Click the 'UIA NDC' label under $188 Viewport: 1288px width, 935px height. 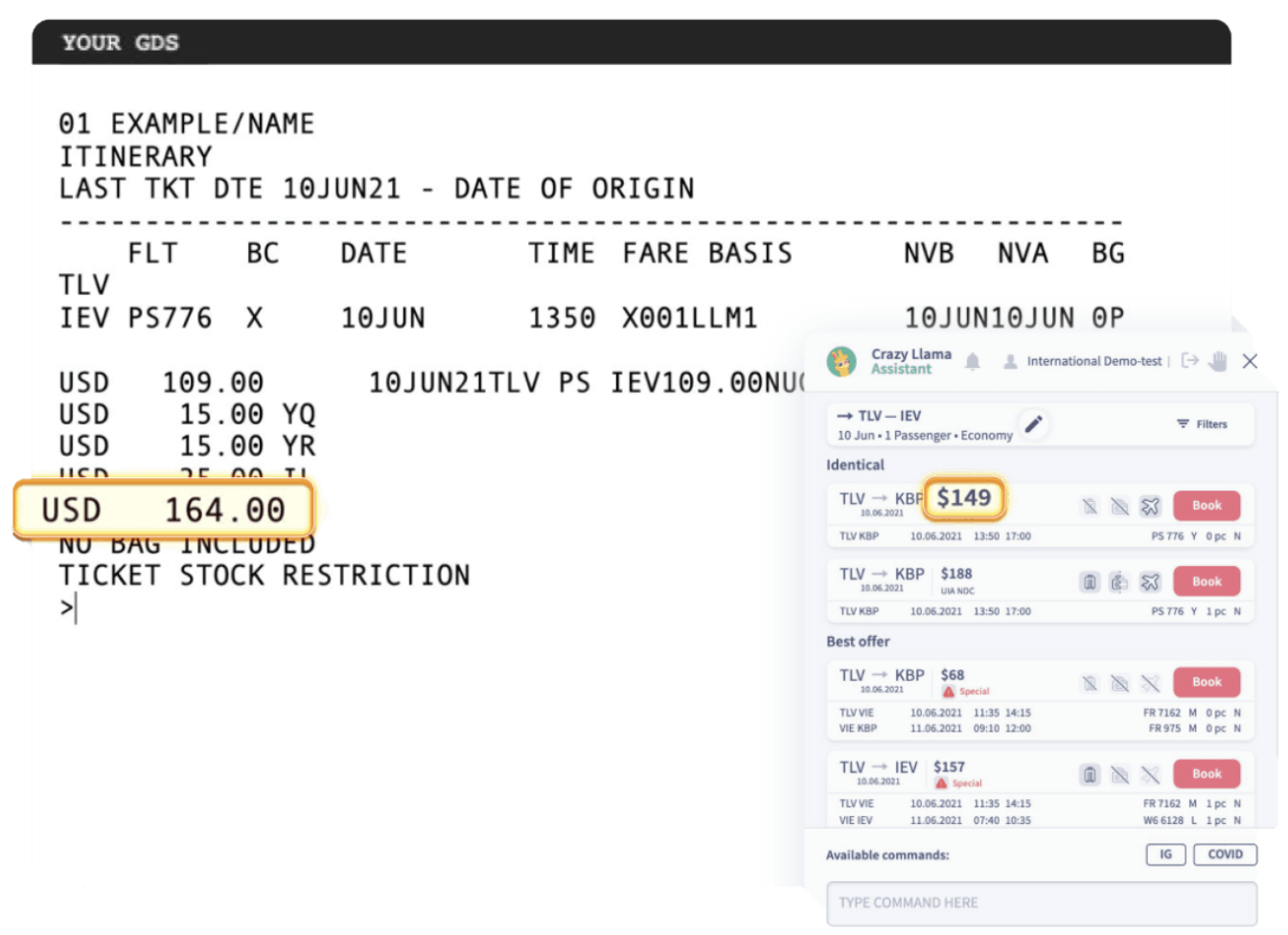[x=957, y=591]
